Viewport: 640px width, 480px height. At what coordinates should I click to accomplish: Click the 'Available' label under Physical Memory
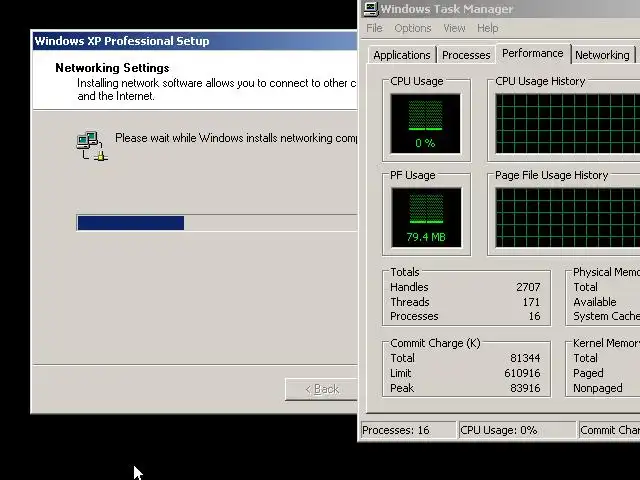595,302
